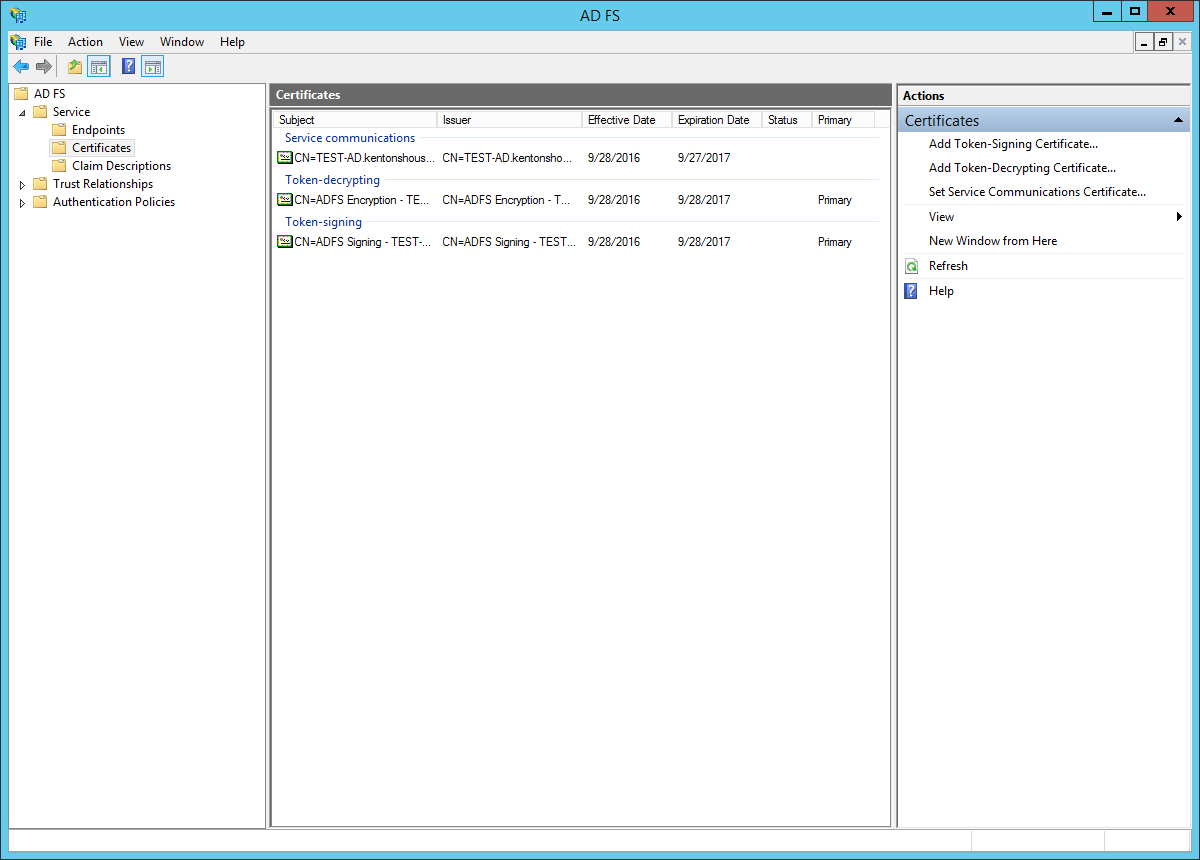Click the Help action link
Viewport: 1200px width, 860px height.
(941, 291)
